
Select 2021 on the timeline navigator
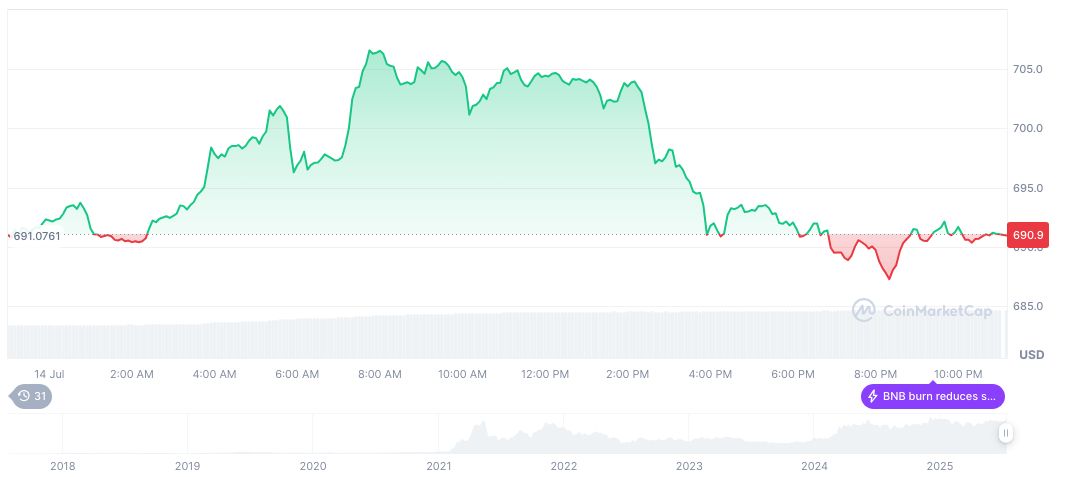pyautogui.click(x=438, y=466)
